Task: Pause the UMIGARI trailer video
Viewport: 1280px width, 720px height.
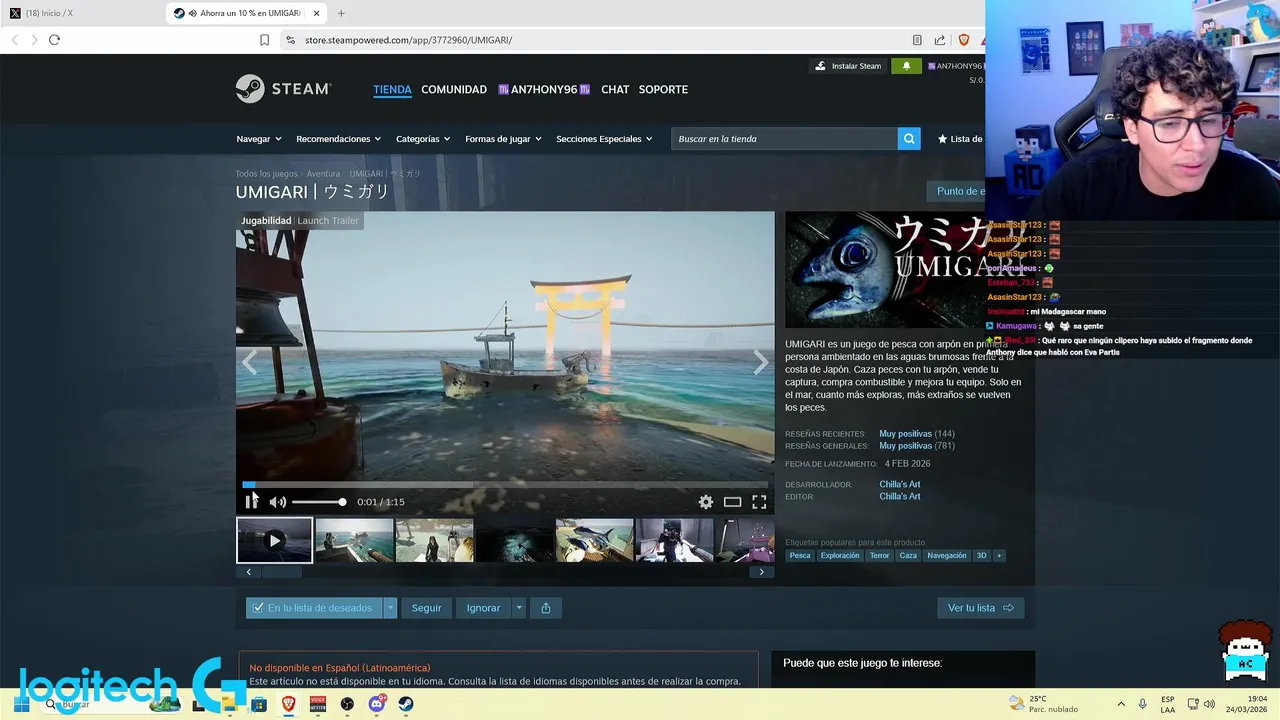Action: [251, 502]
